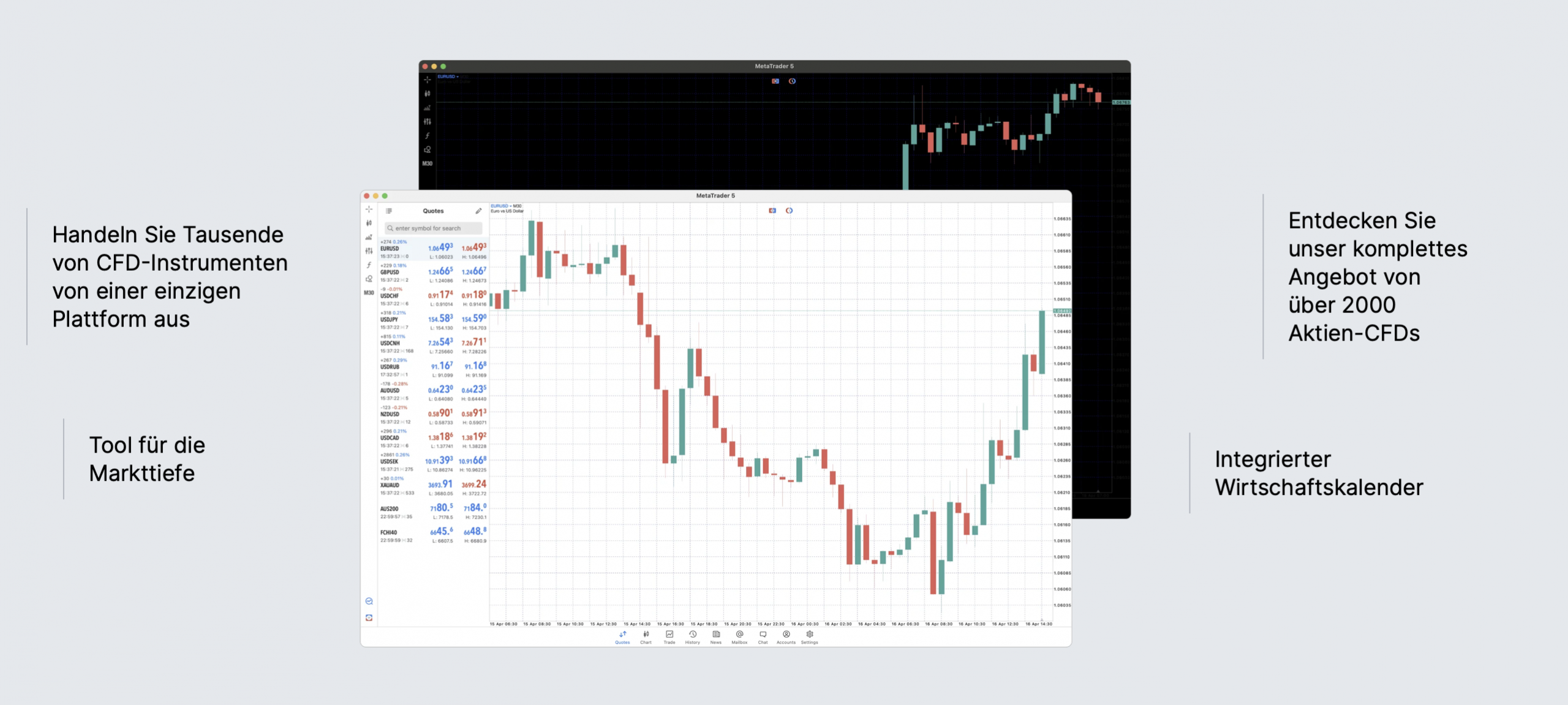Focus the symbol search field

coord(434,228)
